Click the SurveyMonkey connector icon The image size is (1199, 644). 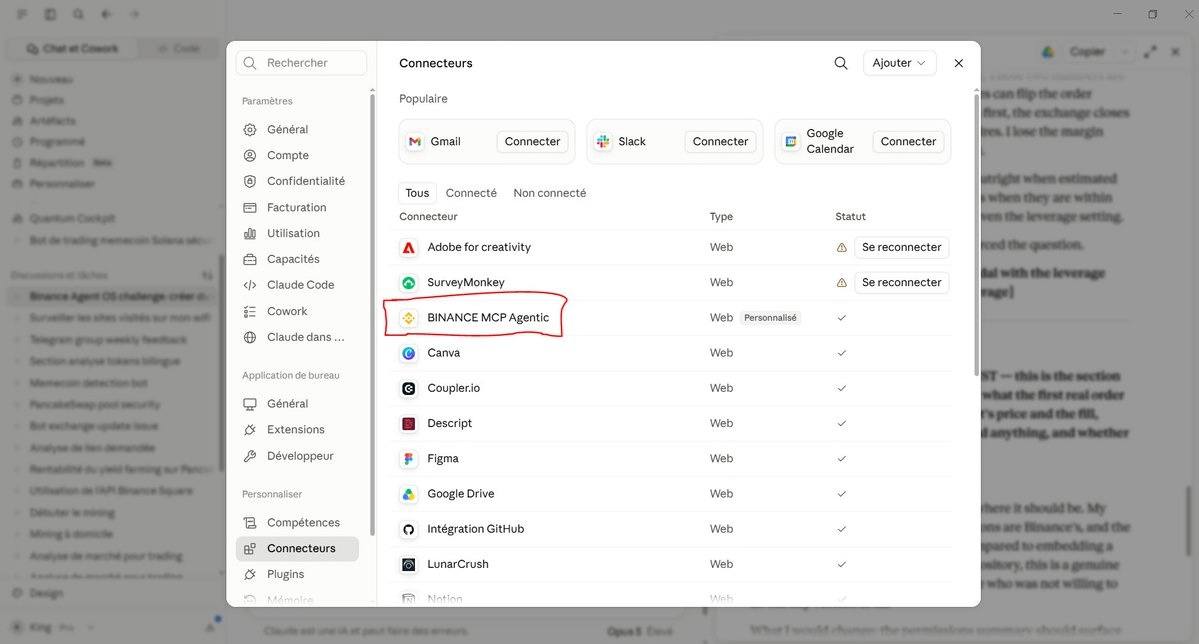click(x=409, y=283)
